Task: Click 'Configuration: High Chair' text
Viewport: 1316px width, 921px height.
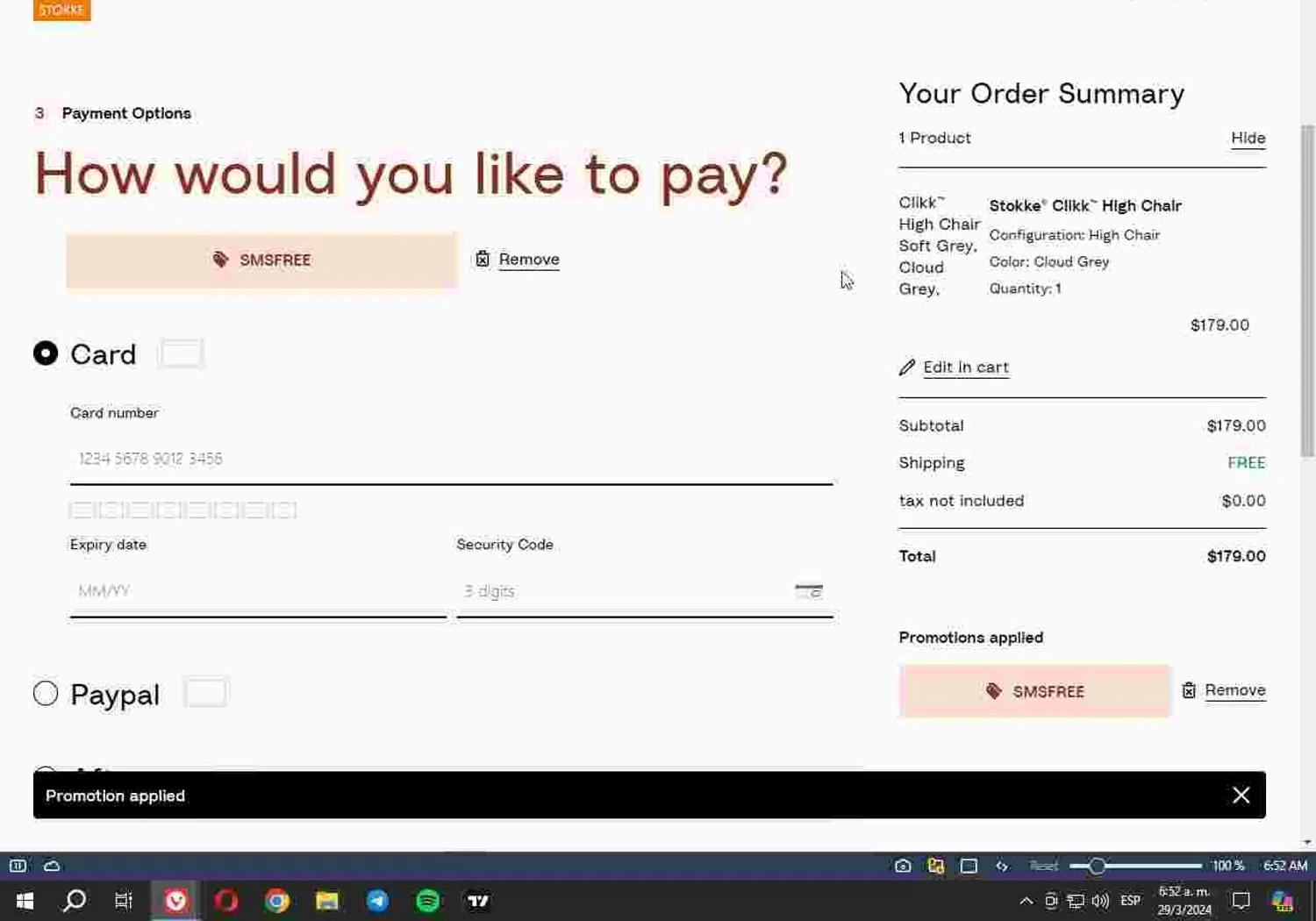Action: tap(1075, 235)
